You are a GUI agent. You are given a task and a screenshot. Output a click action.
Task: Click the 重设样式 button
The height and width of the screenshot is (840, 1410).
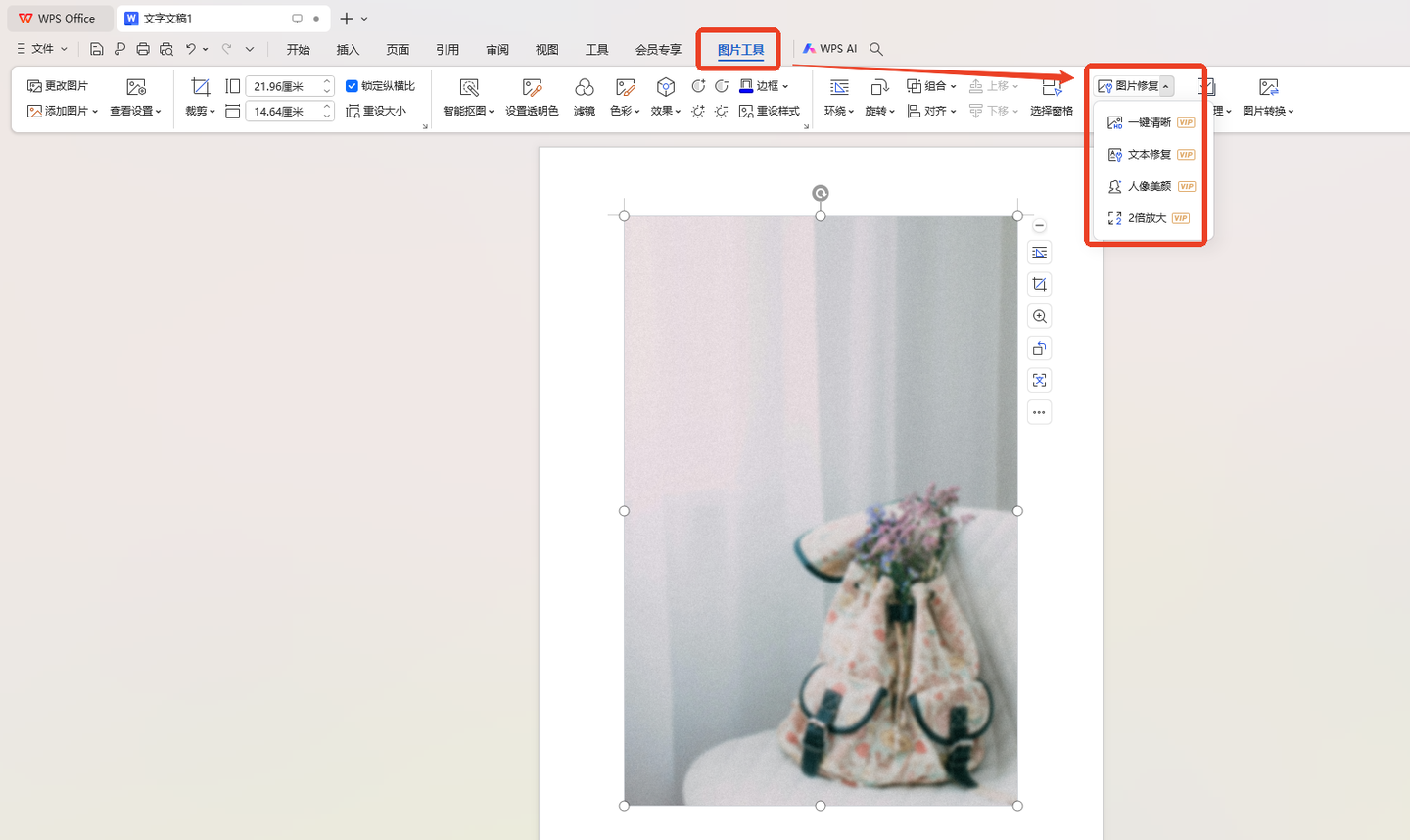770,112
